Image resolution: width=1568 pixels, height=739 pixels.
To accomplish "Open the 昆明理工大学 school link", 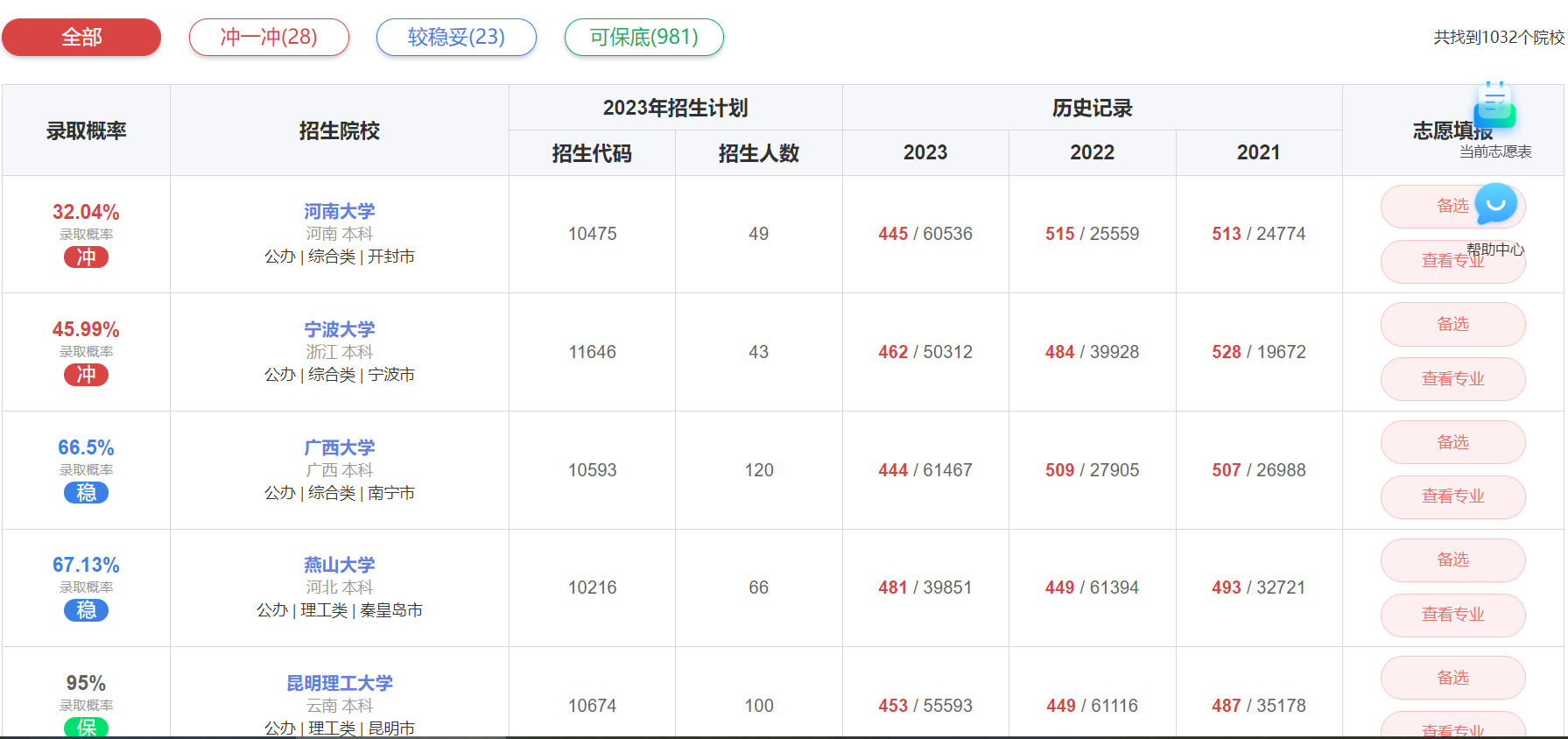I will [340, 683].
